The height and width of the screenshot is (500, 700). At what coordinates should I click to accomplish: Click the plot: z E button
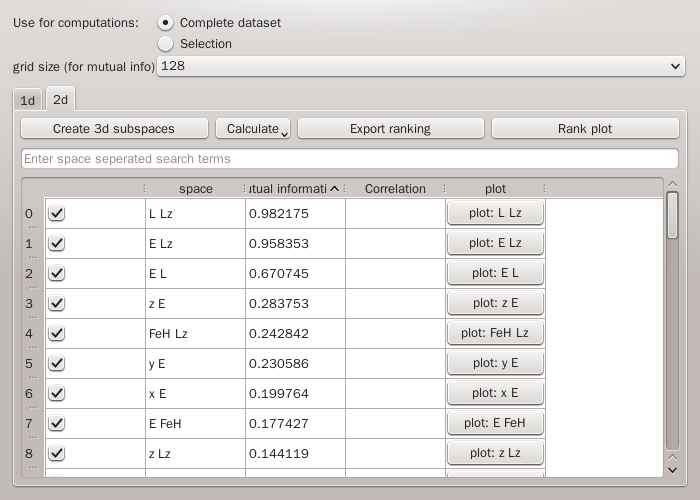tap(495, 303)
